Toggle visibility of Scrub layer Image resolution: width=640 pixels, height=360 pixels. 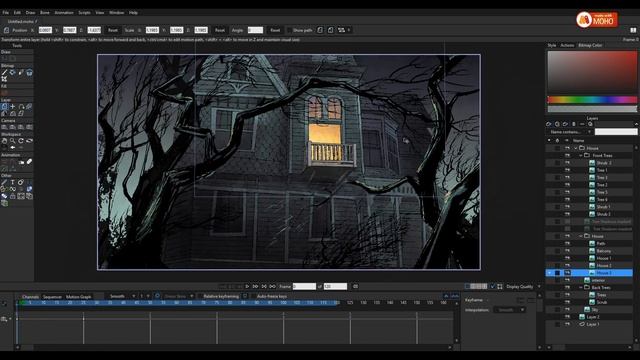pos(567,302)
